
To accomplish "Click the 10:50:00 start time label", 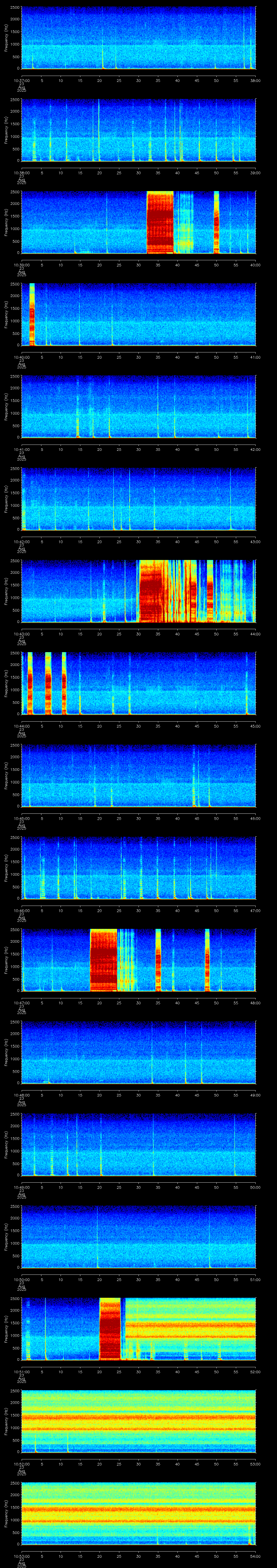I will [x=21, y=1279].
